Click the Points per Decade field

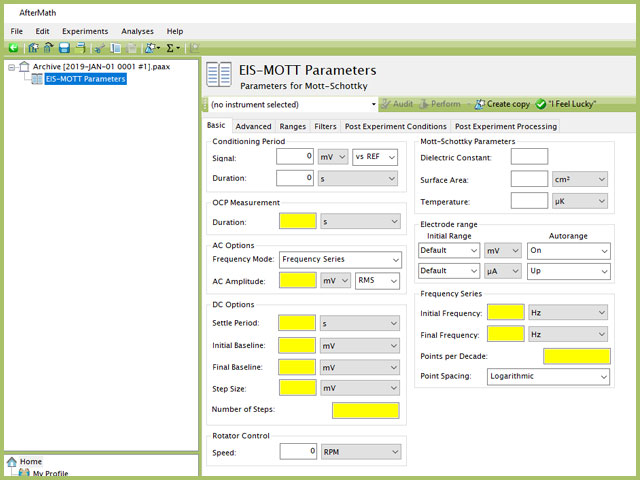577,356
